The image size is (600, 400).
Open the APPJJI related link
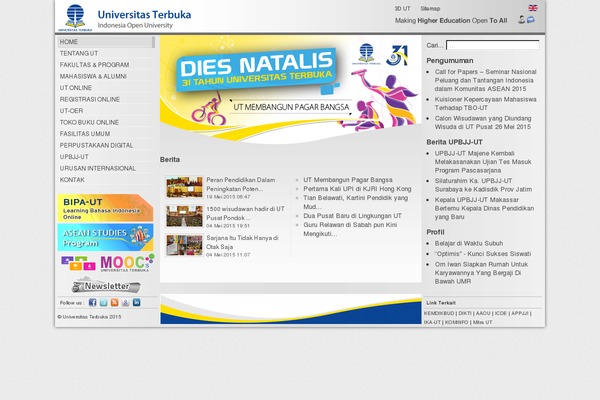tap(520, 313)
